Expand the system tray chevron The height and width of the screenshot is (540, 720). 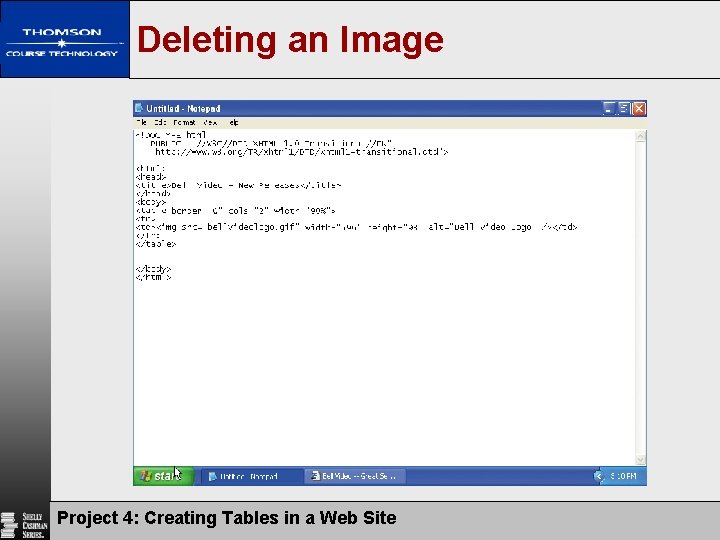click(598, 476)
